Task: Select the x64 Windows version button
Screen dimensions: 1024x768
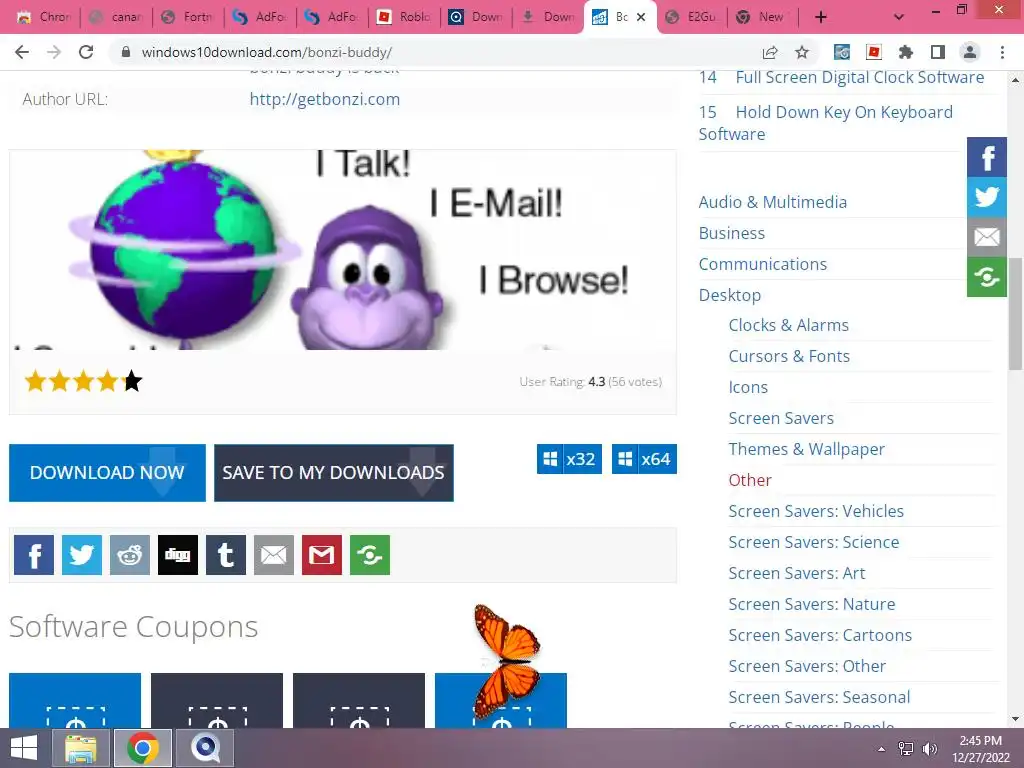Action: point(645,459)
